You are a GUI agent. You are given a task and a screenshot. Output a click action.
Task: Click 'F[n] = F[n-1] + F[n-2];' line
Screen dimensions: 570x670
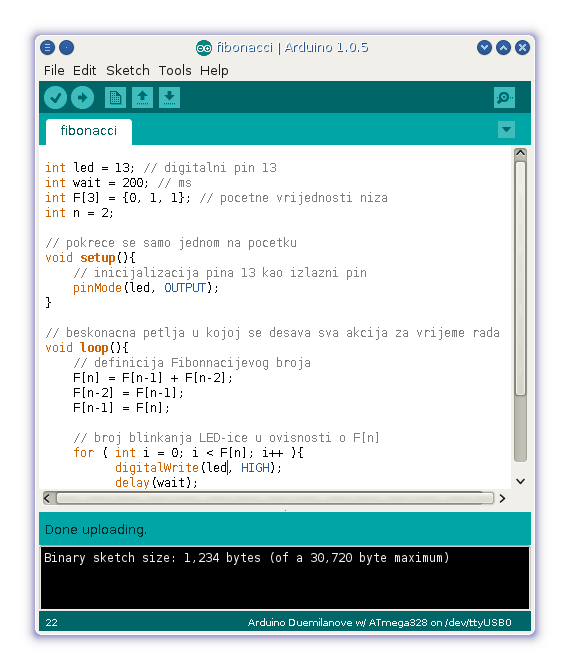pos(153,378)
